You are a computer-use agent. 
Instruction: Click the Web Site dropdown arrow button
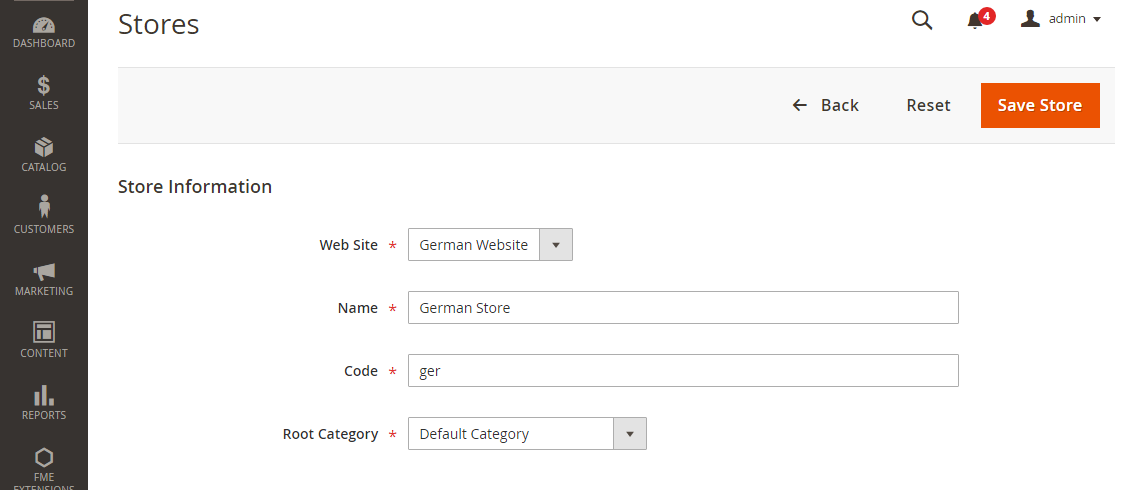click(556, 245)
